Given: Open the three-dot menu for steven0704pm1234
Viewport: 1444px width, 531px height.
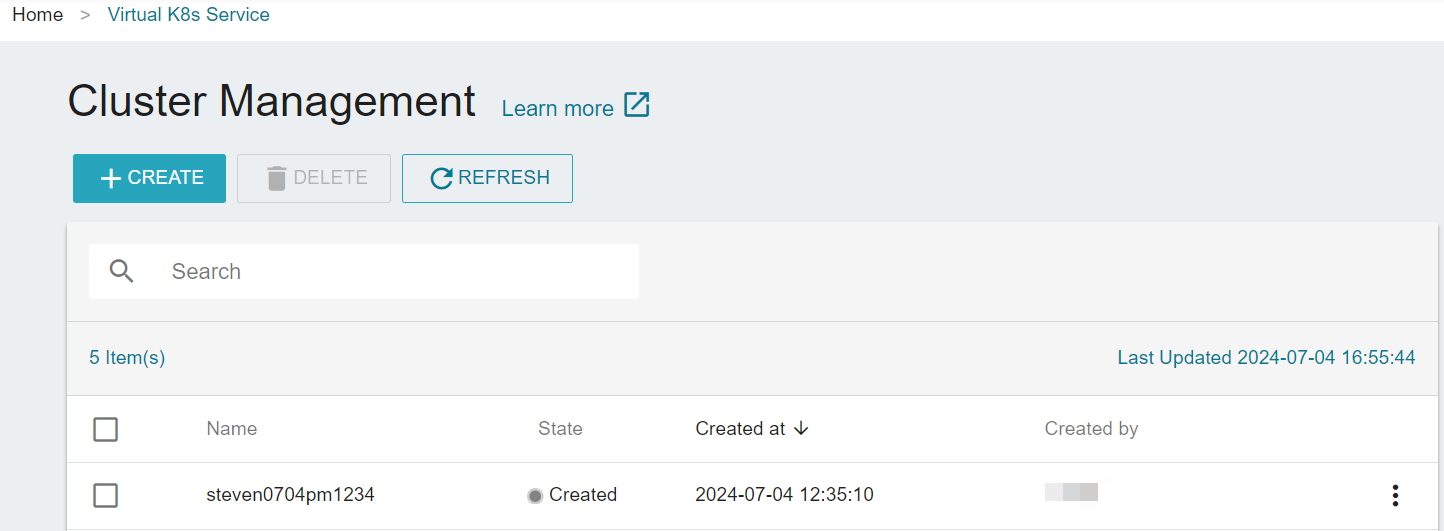Looking at the screenshot, I should tap(1395, 495).
